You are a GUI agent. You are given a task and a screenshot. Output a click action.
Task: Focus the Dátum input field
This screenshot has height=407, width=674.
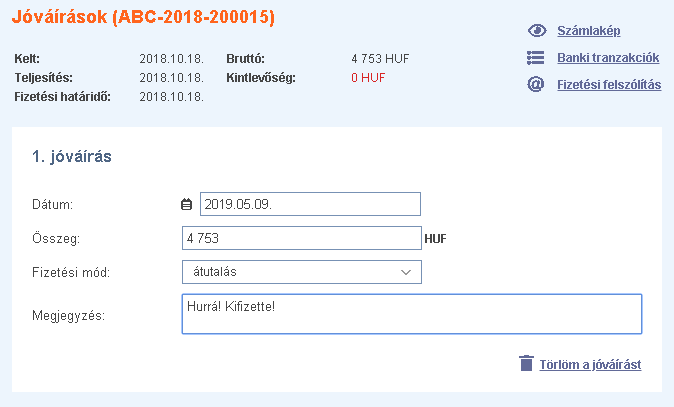310,204
